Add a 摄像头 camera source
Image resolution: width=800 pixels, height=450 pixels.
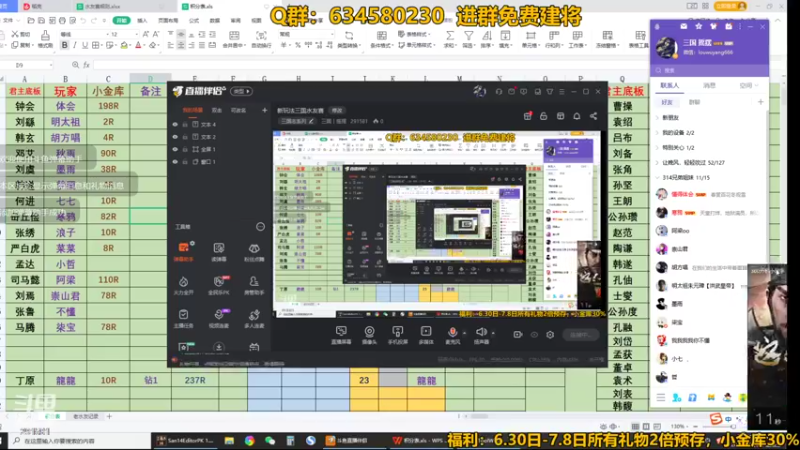pyautogui.click(x=369, y=335)
